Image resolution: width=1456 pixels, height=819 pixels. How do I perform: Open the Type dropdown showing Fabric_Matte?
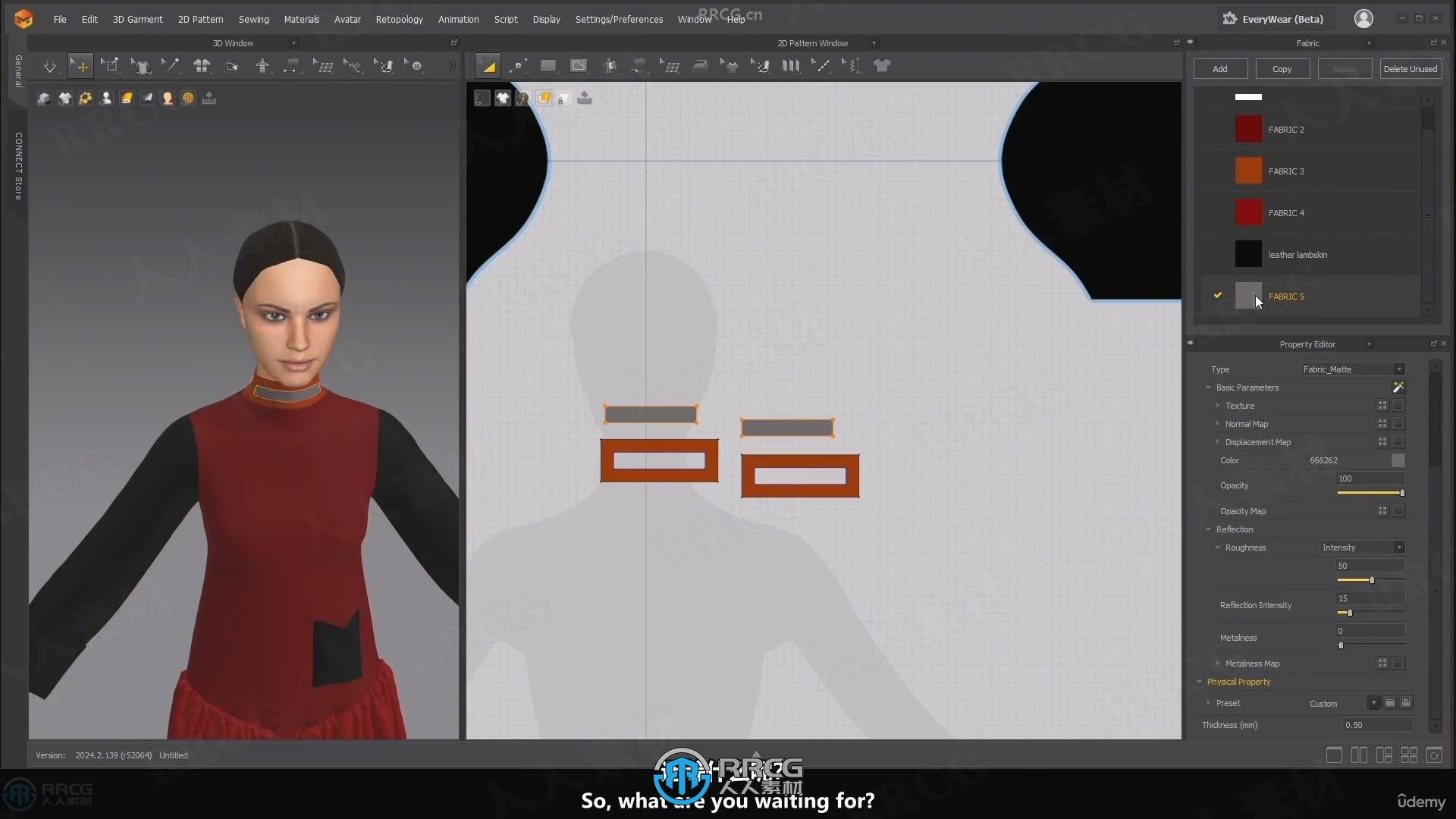(x=1352, y=369)
